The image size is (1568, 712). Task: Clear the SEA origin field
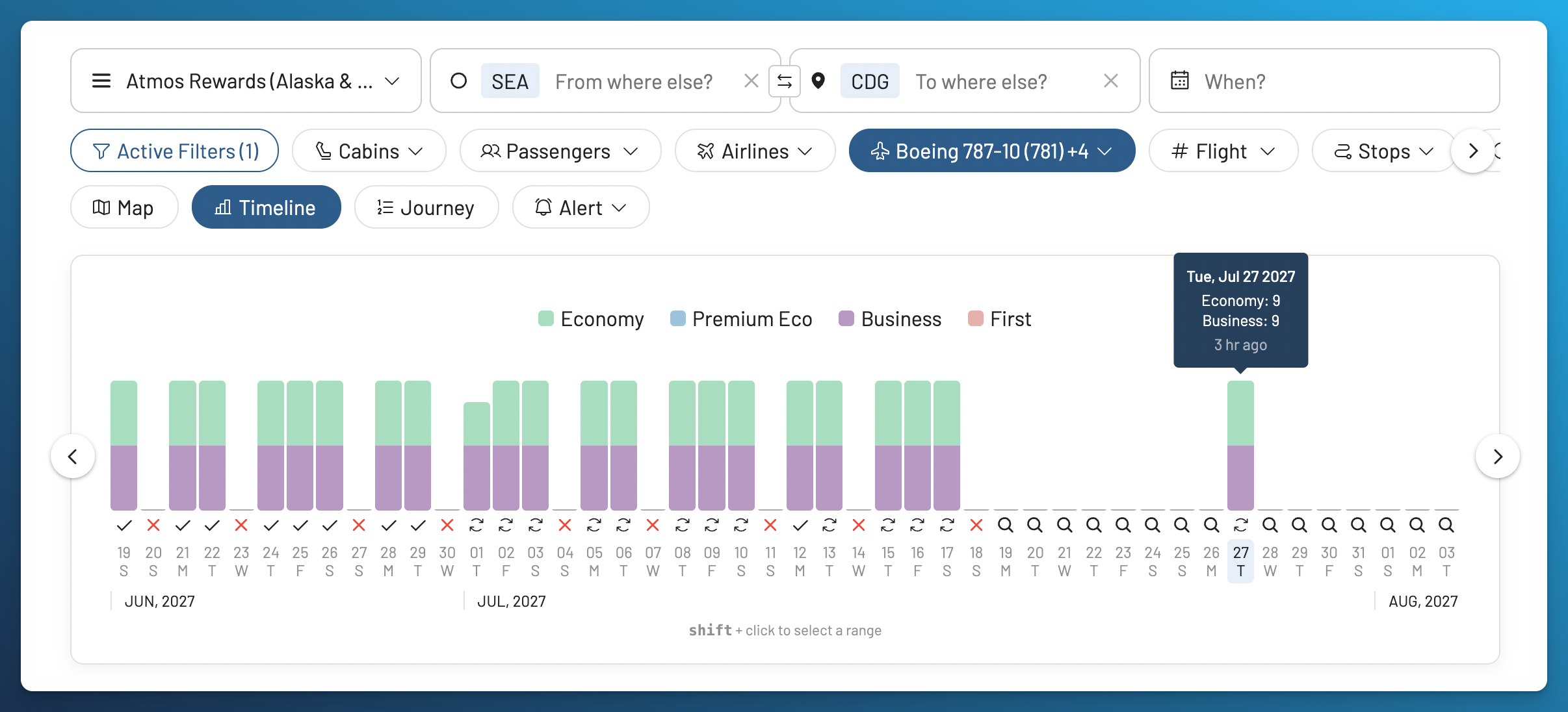pyautogui.click(x=751, y=81)
